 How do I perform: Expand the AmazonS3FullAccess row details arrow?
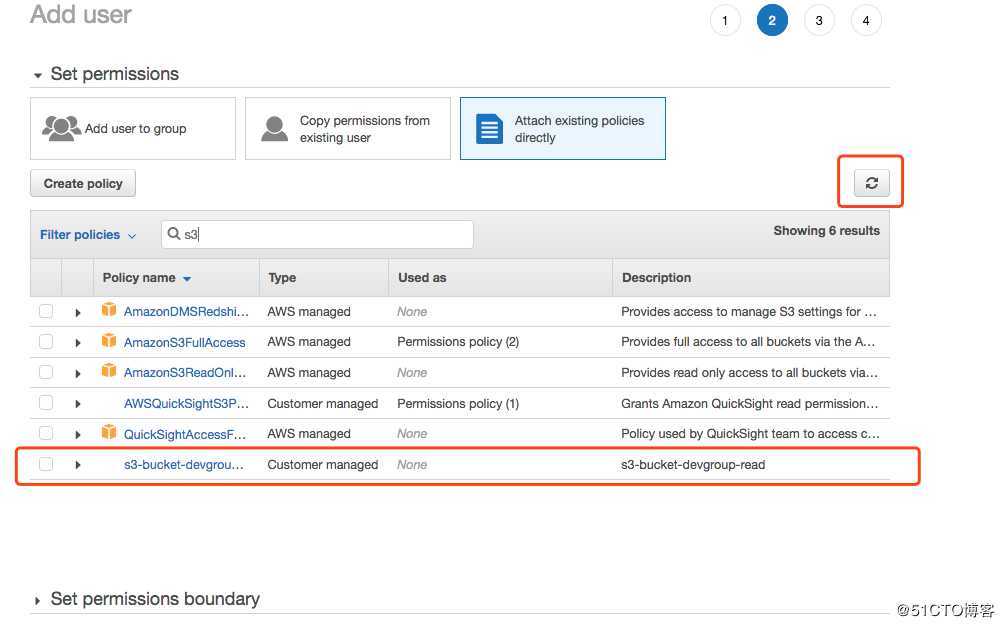click(77, 343)
